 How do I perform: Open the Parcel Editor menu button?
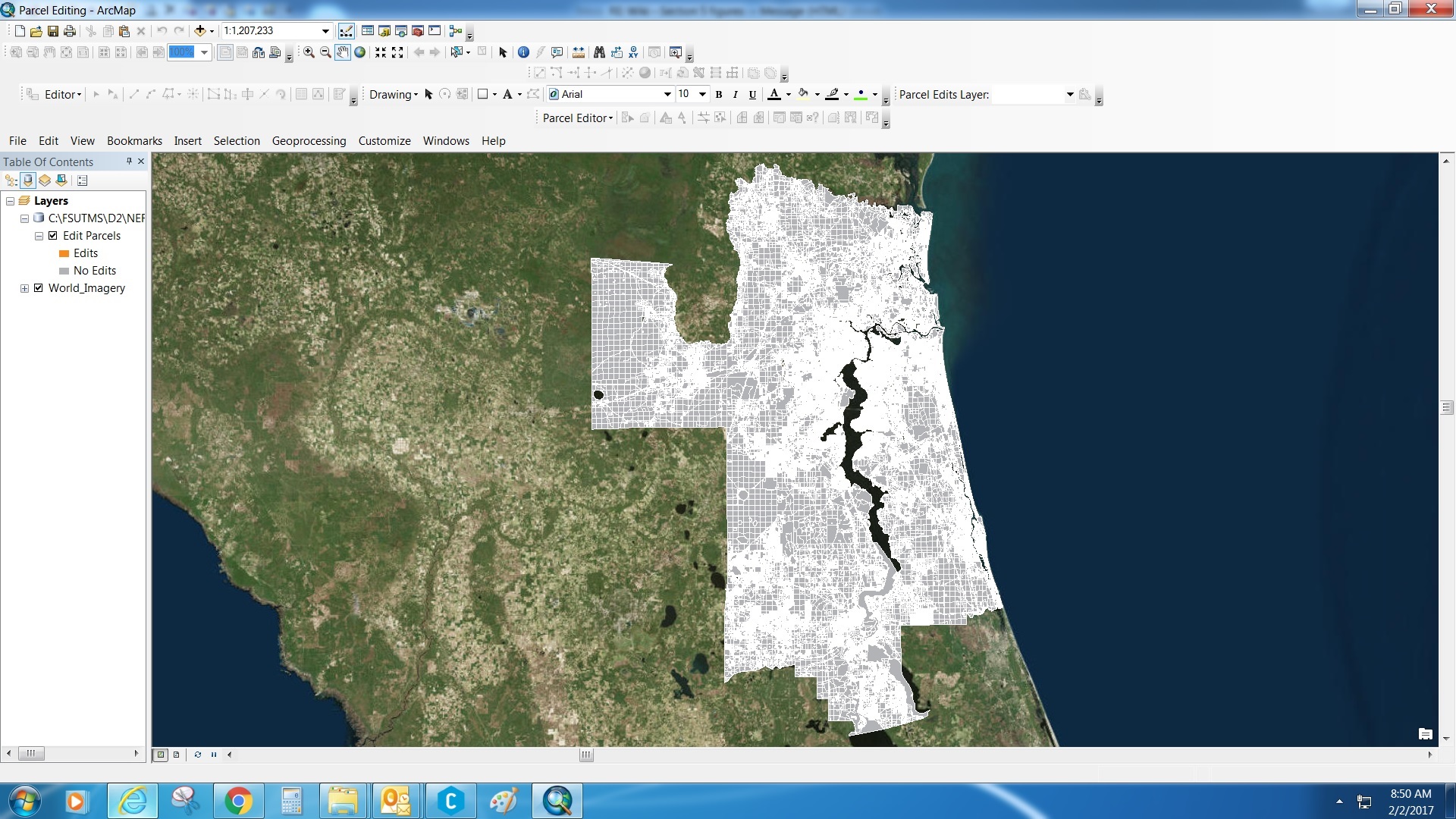(577, 118)
